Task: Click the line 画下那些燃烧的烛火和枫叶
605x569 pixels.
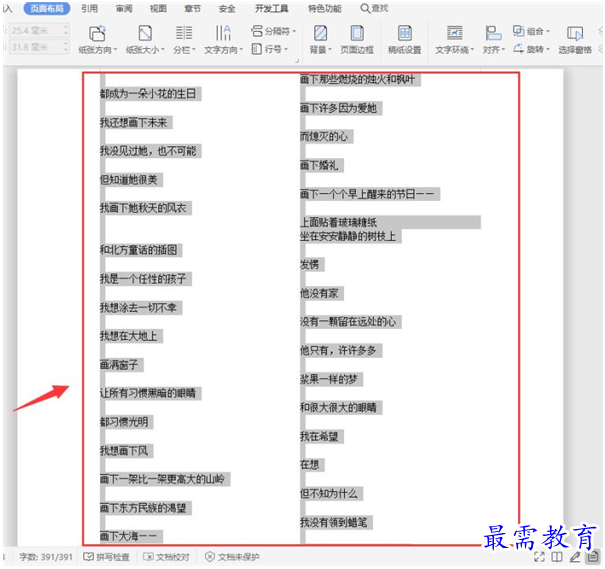Action: point(358,79)
